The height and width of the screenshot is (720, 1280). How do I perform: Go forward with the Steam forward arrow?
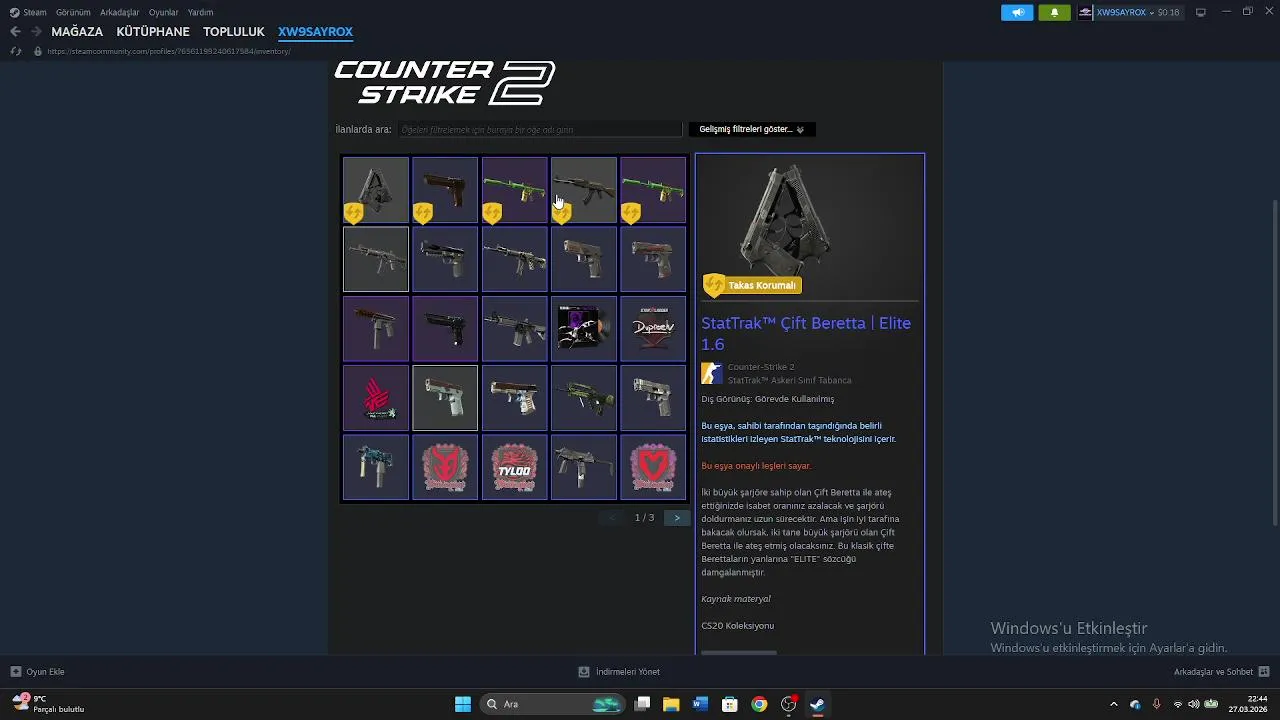click(36, 32)
